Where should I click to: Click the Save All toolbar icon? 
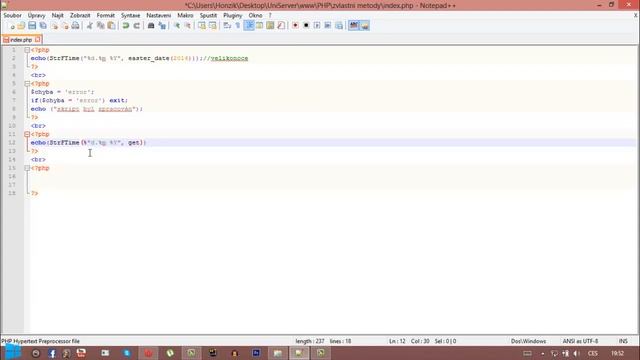(x=43, y=26)
